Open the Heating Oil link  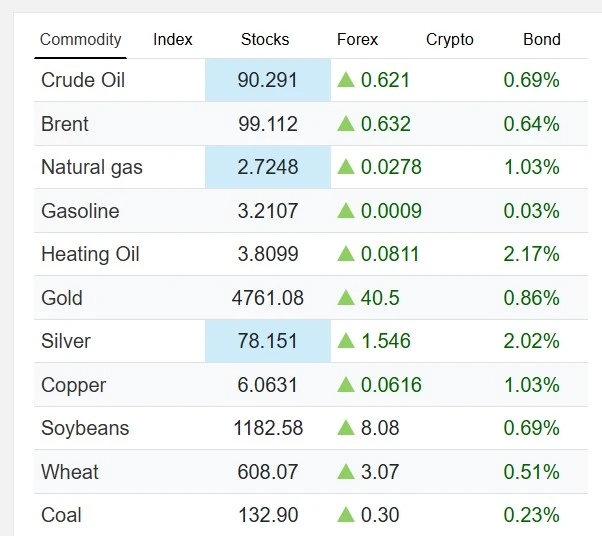[x=90, y=255]
